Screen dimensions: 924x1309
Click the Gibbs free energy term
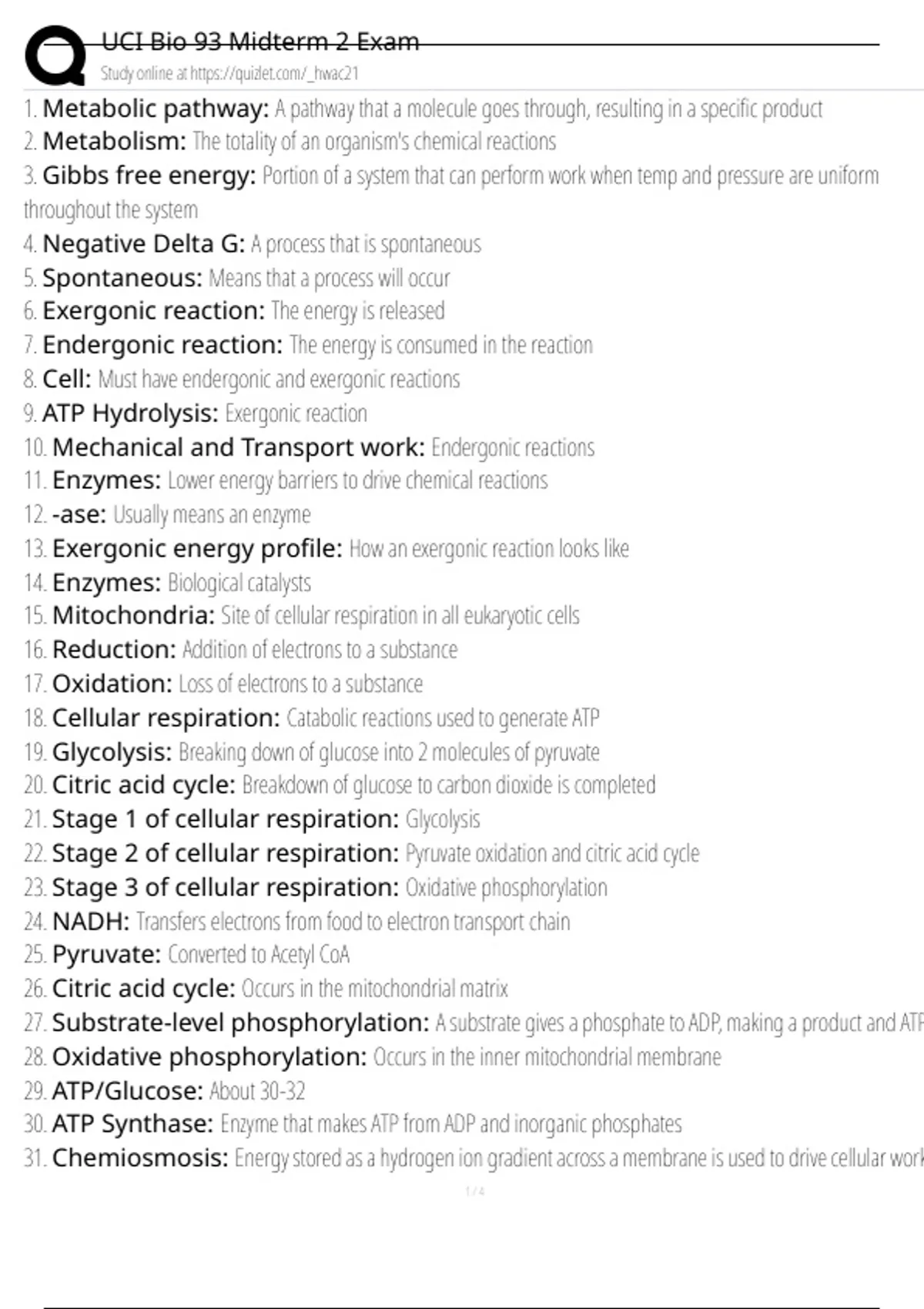(149, 176)
